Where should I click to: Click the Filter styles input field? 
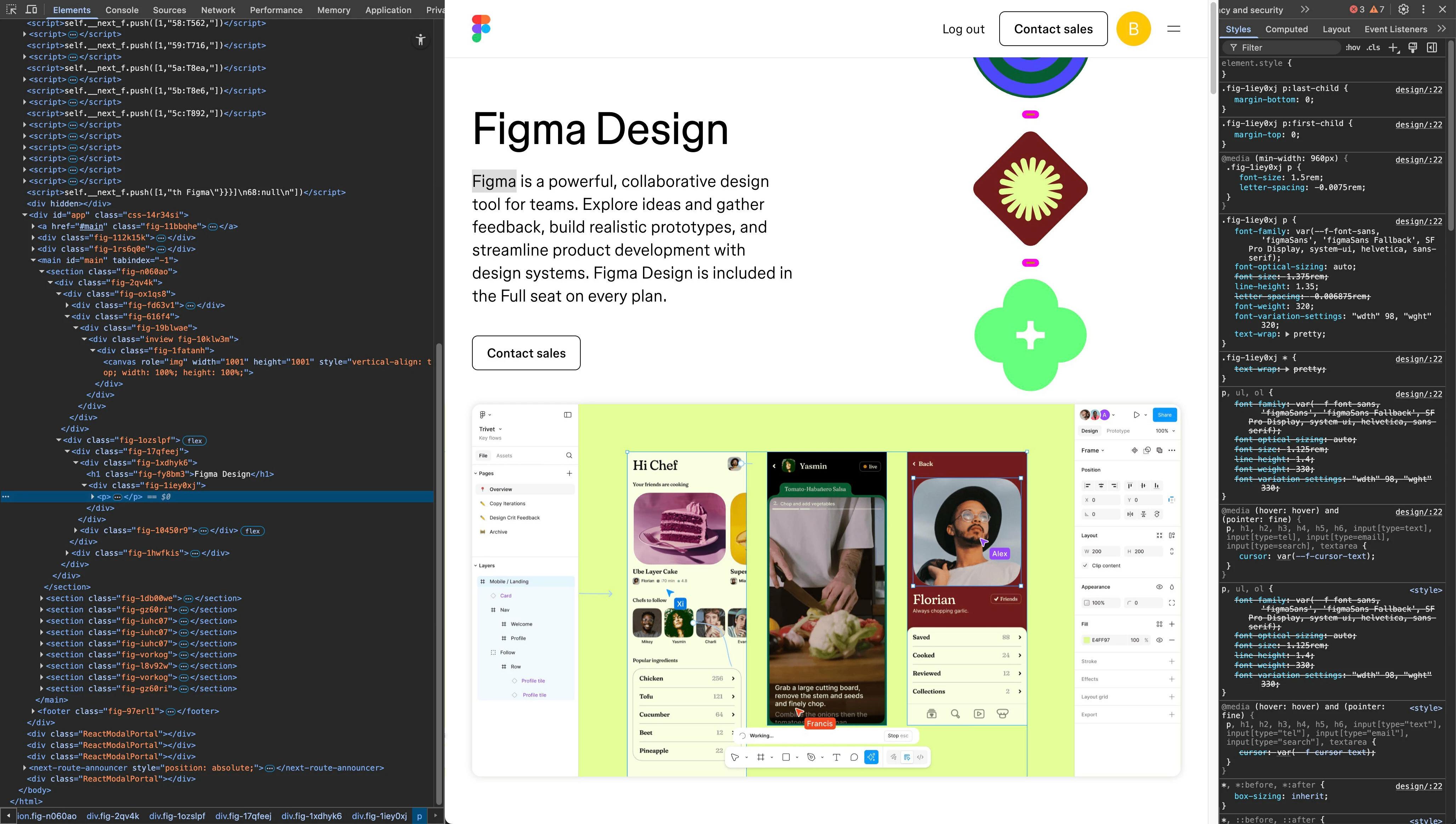pos(1282,47)
